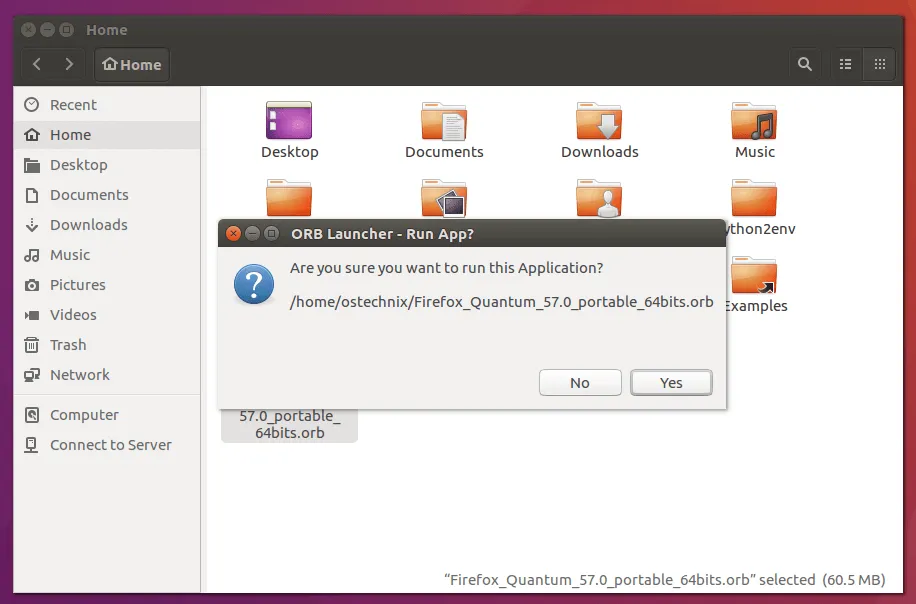Select the Downloads folder icon
Screen dimensions: 916x604
599,121
